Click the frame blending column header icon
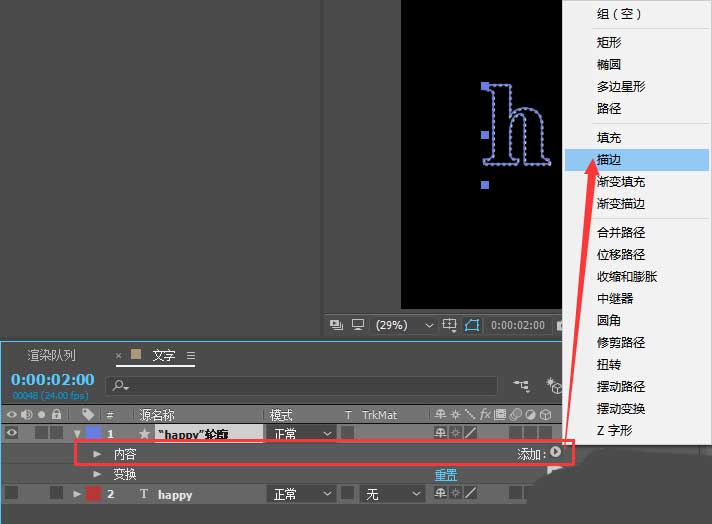Viewport: 712px width, 524px height. (x=500, y=414)
